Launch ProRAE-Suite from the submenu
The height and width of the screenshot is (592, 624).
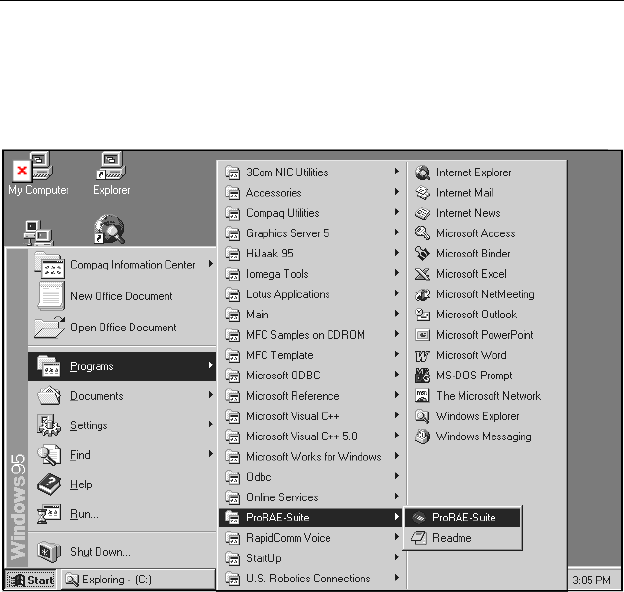pos(462,517)
